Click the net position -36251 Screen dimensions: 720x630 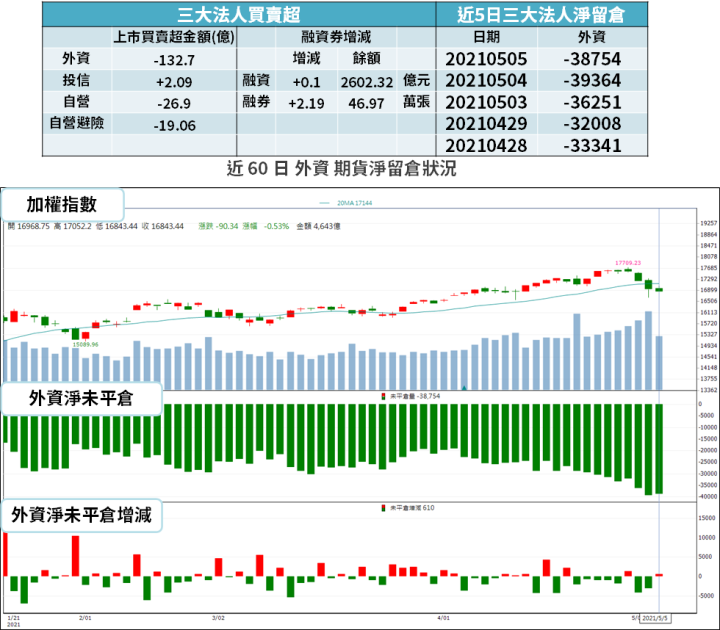click(592, 102)
